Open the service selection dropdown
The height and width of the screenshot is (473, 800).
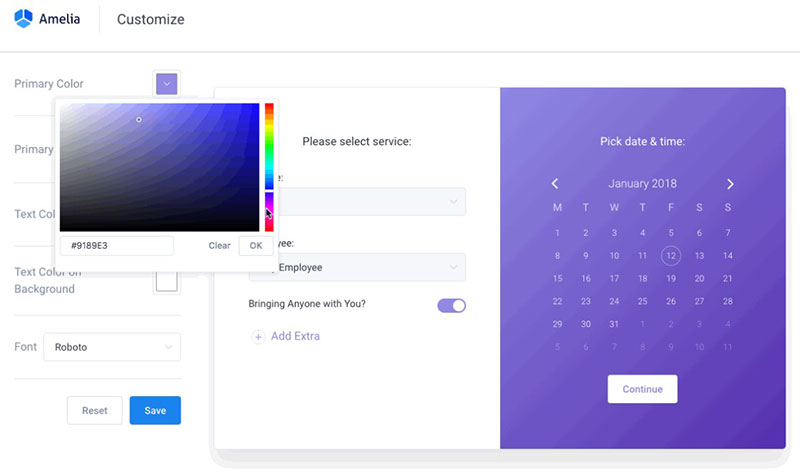coord(371,202)
